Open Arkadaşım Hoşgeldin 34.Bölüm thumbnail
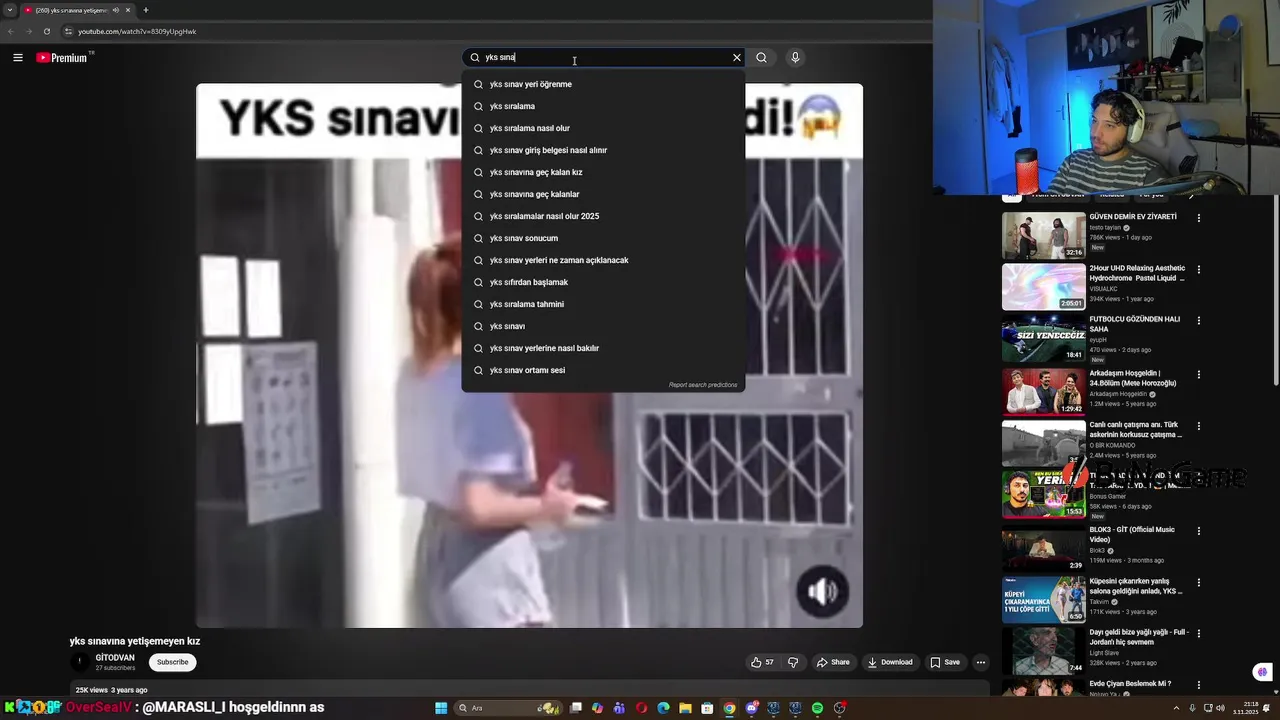The image size is (1280, 720). coord(1044,391)
